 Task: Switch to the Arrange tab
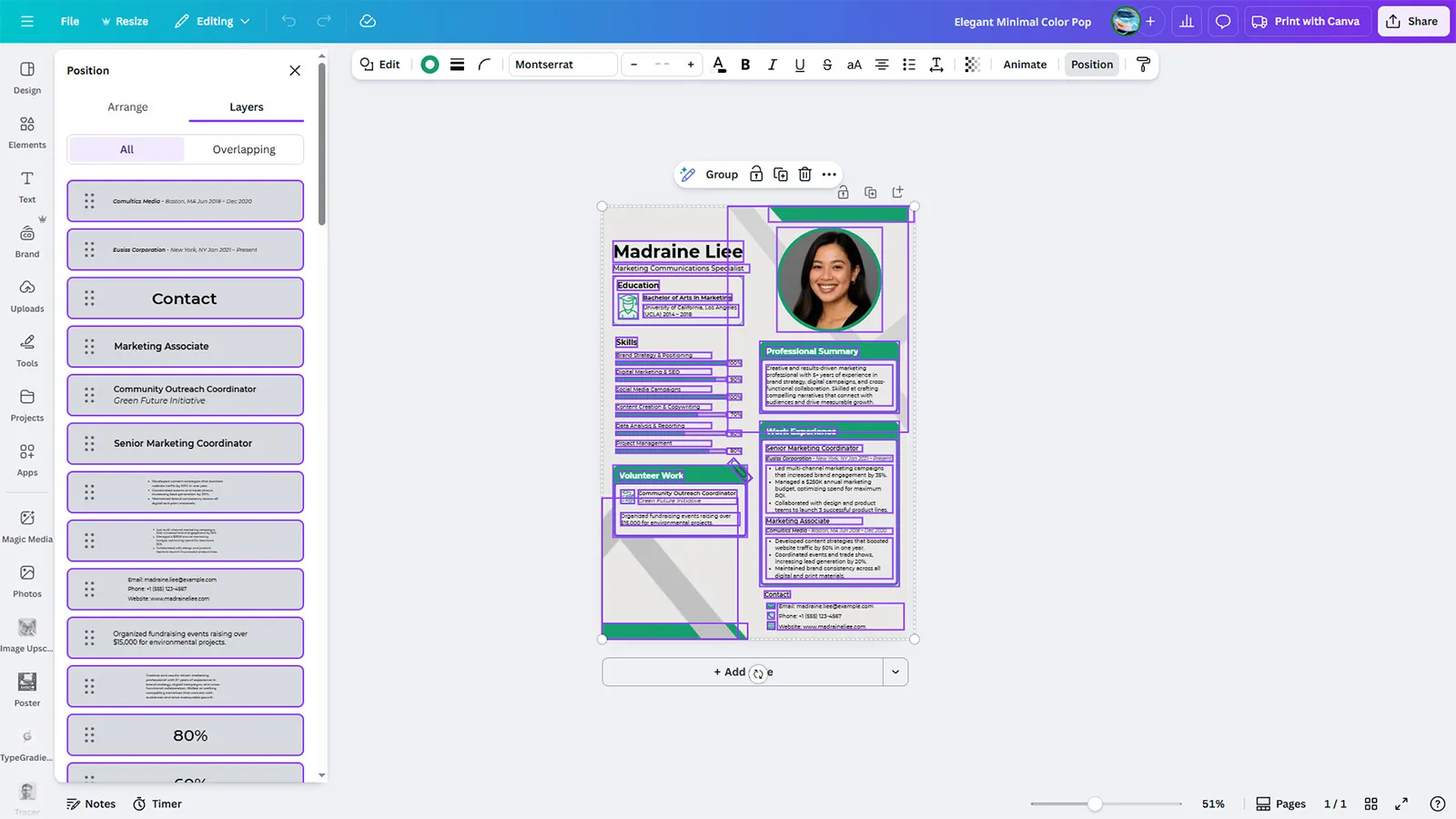coord(127,107)
